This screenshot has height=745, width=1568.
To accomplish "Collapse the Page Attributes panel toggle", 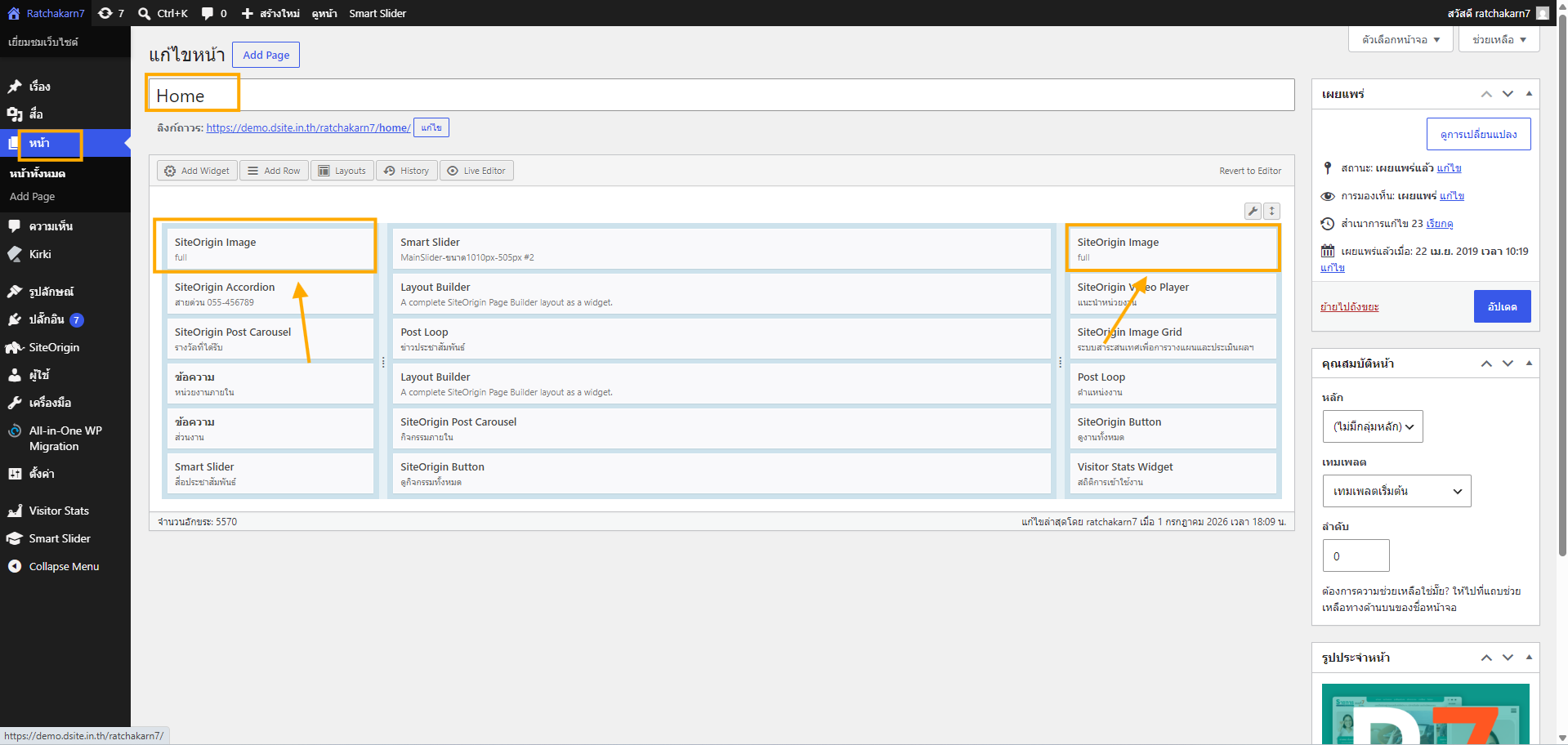I will [1529, 364].
